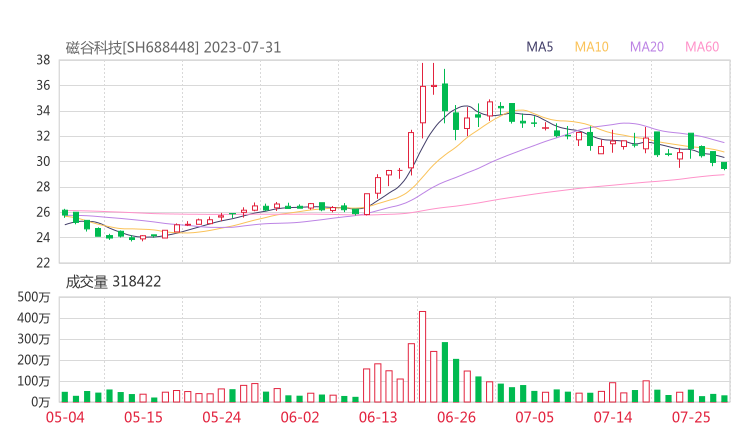Click the 06-26 date axis label
740x440 pixels.
click(x=456, y=417)
